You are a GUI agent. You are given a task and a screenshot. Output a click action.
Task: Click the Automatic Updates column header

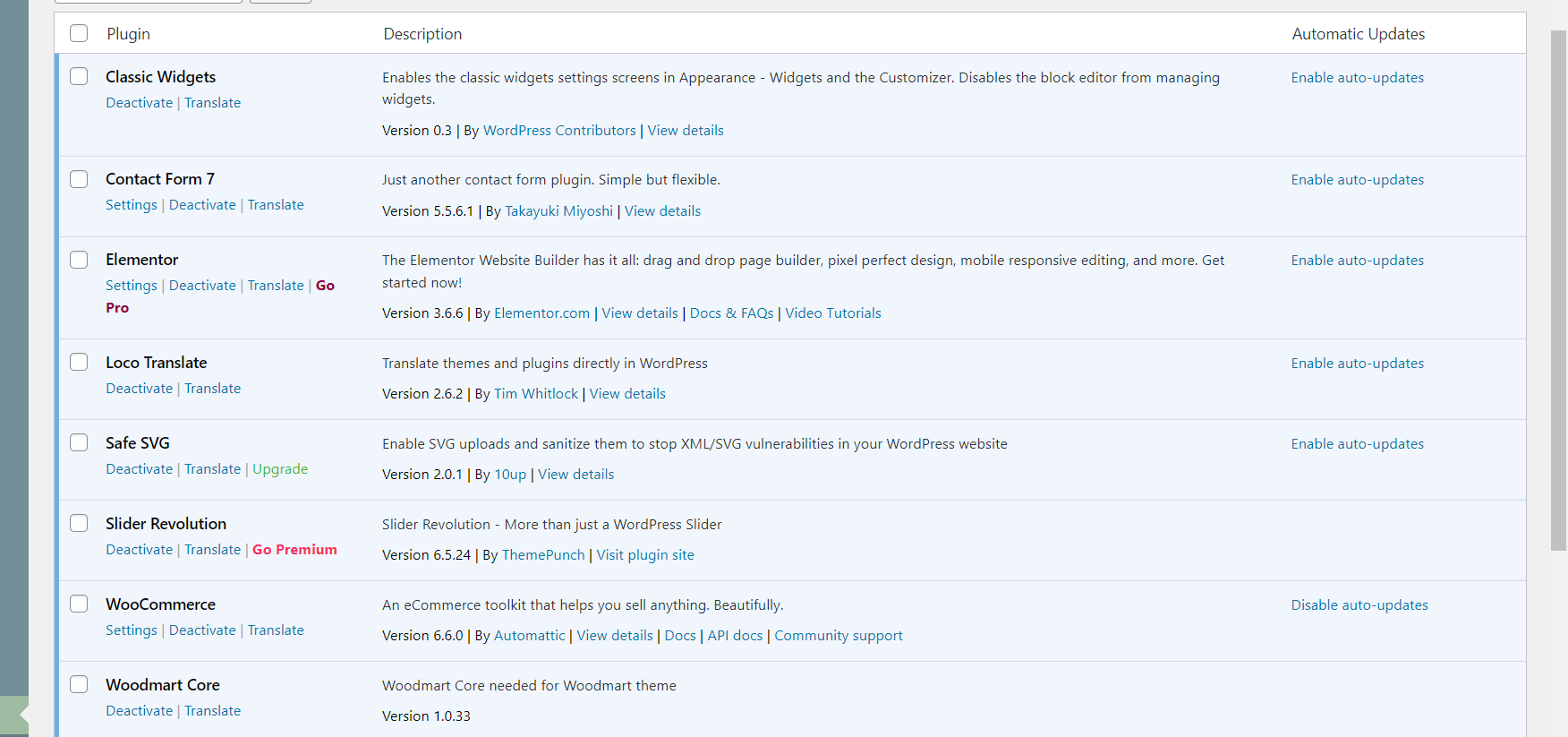click(1358, 34)
